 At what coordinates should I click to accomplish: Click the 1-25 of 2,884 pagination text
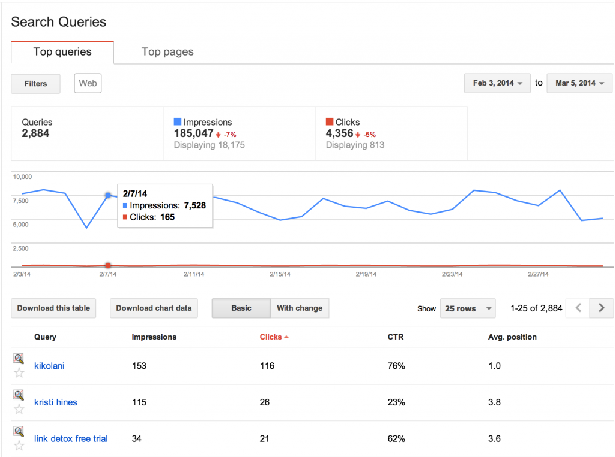point(537,308)
